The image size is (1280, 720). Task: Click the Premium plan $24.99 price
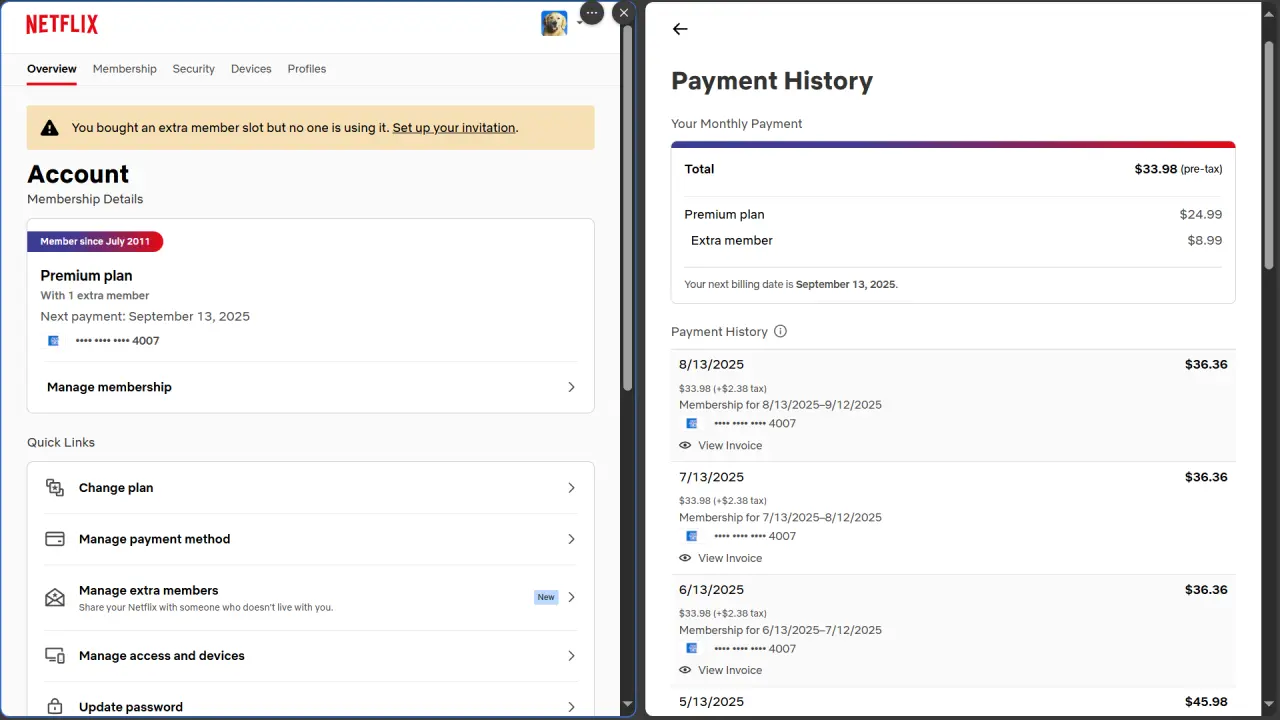click(1200, 214)
